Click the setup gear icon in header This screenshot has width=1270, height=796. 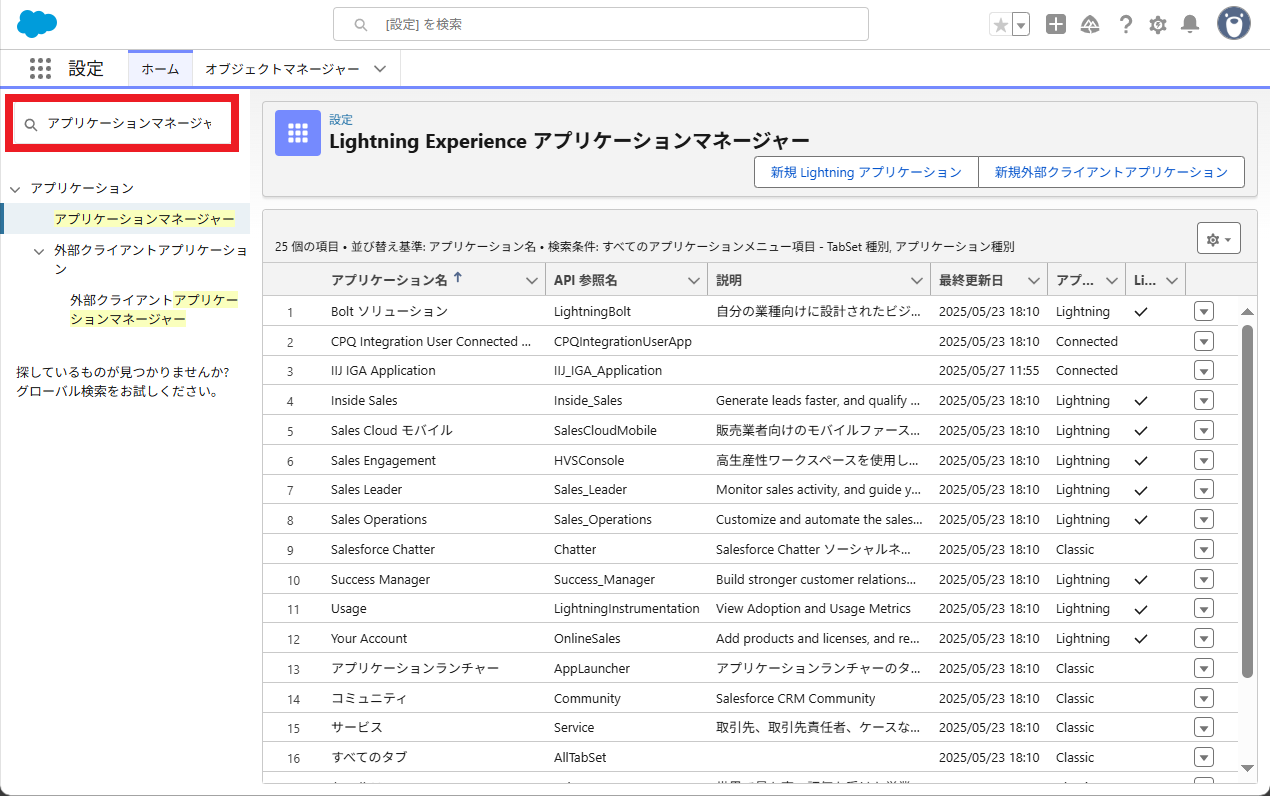coord(1158,25)
